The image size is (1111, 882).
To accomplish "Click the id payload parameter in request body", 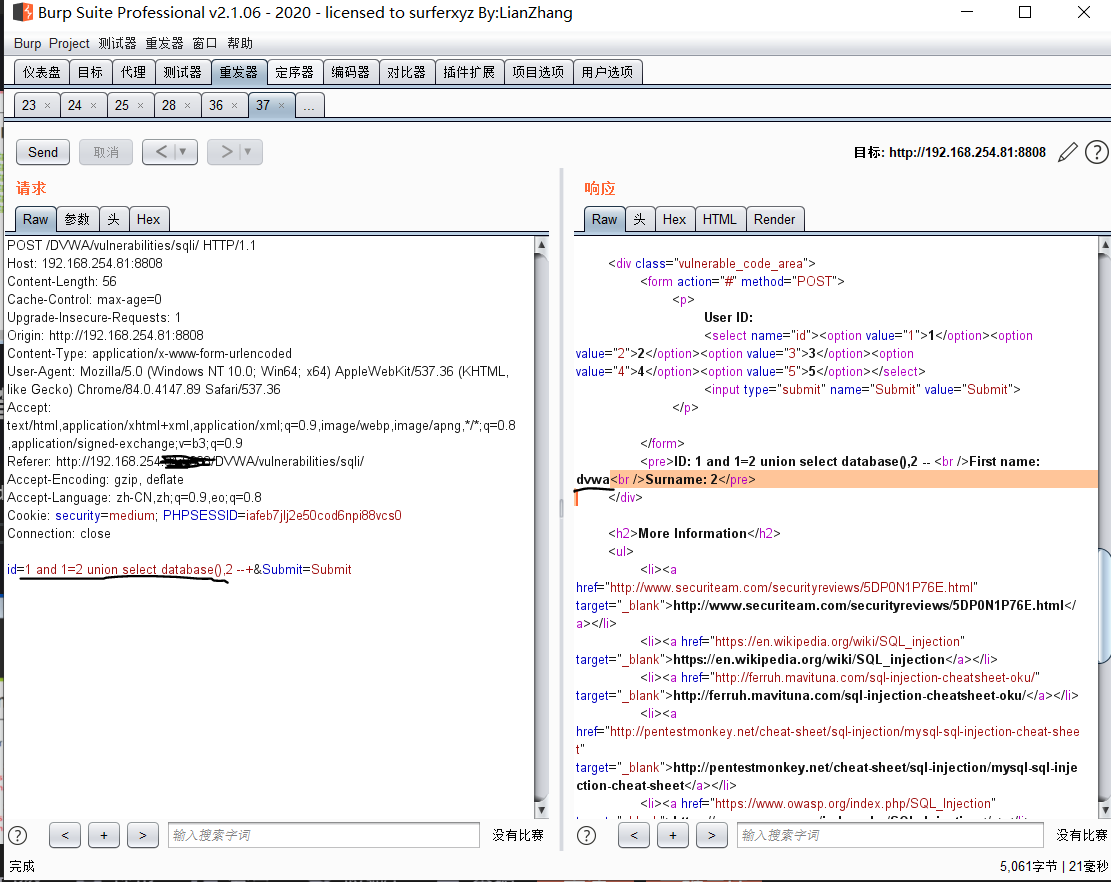I will [x=129, y=570].
